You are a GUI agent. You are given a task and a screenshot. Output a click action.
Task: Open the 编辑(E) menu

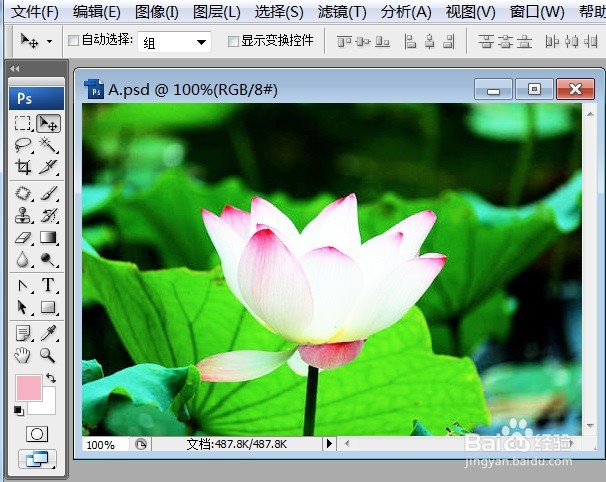coord(97,12)
